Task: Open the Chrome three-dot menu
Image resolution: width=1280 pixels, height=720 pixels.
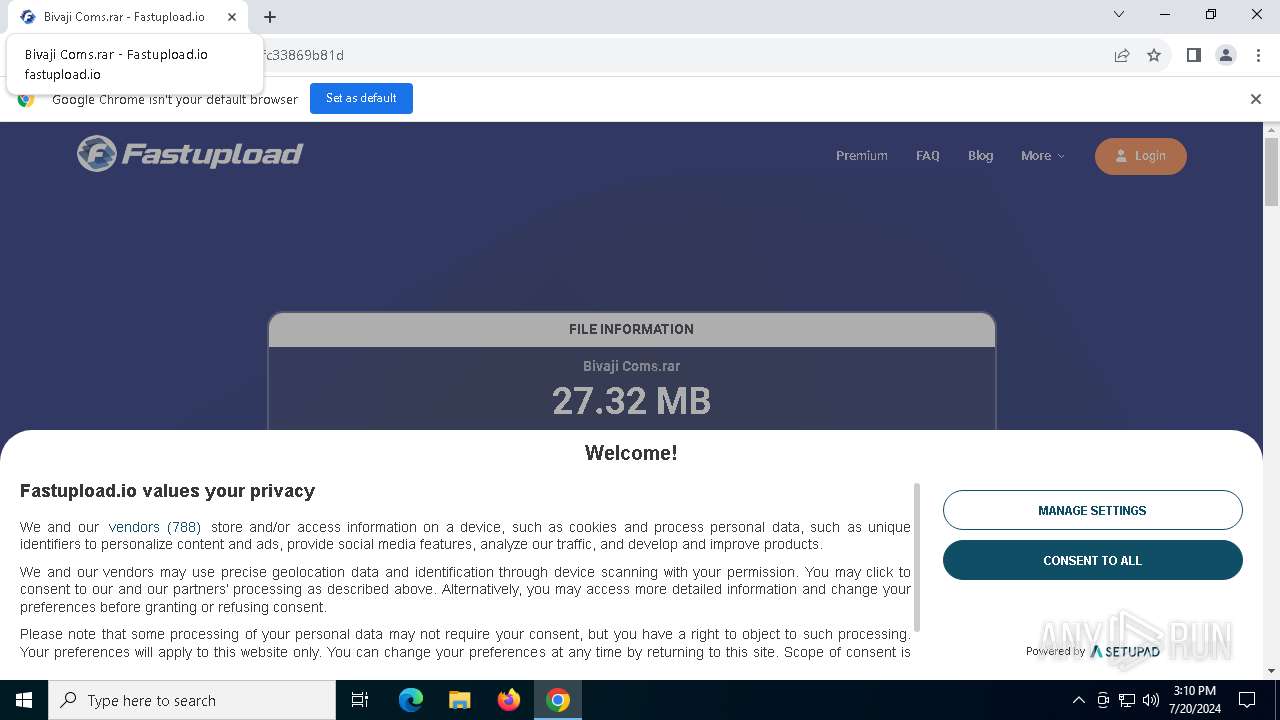Action: coord(1258,55)
